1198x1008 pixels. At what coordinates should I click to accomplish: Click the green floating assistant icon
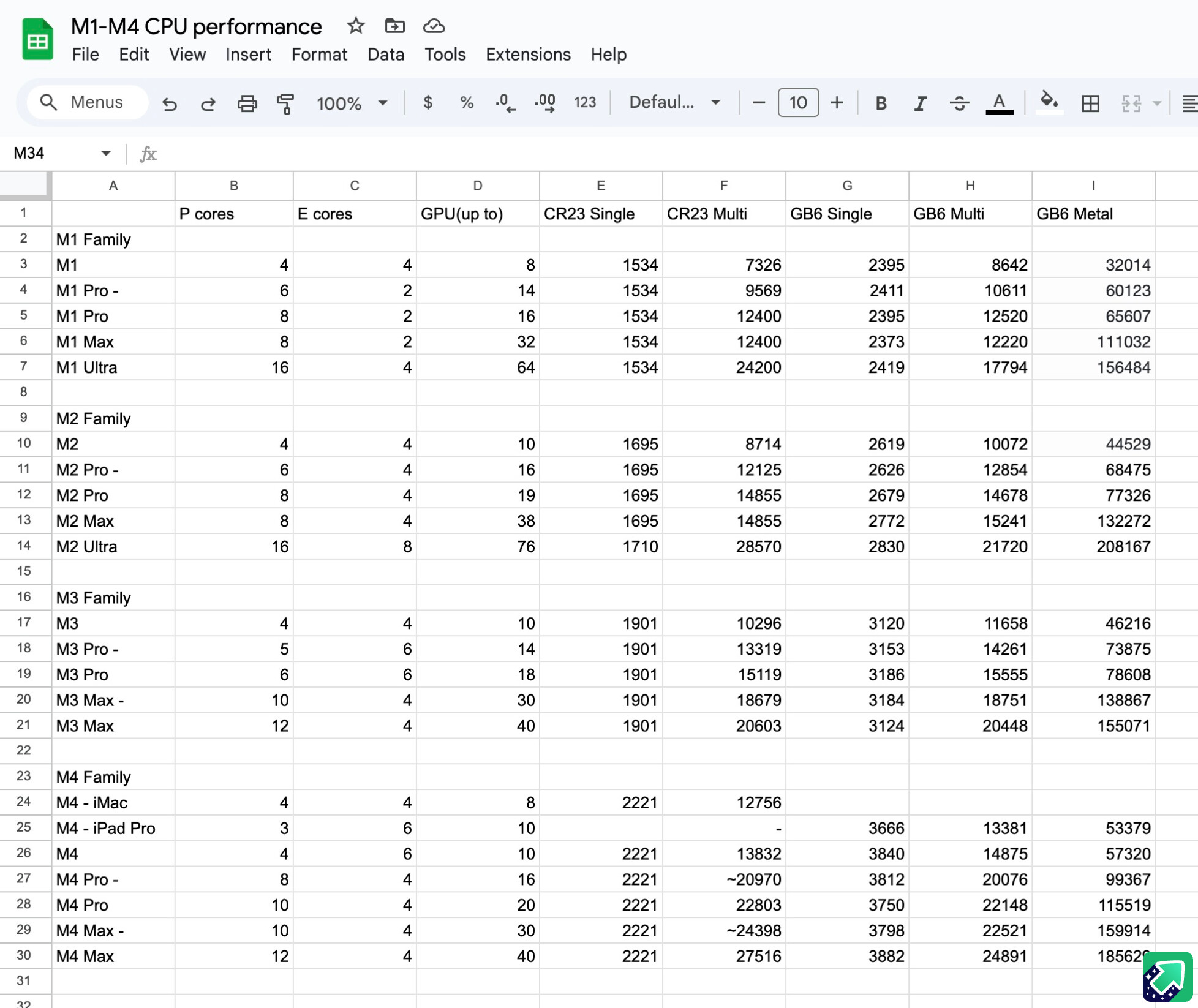coord(1167,976)
